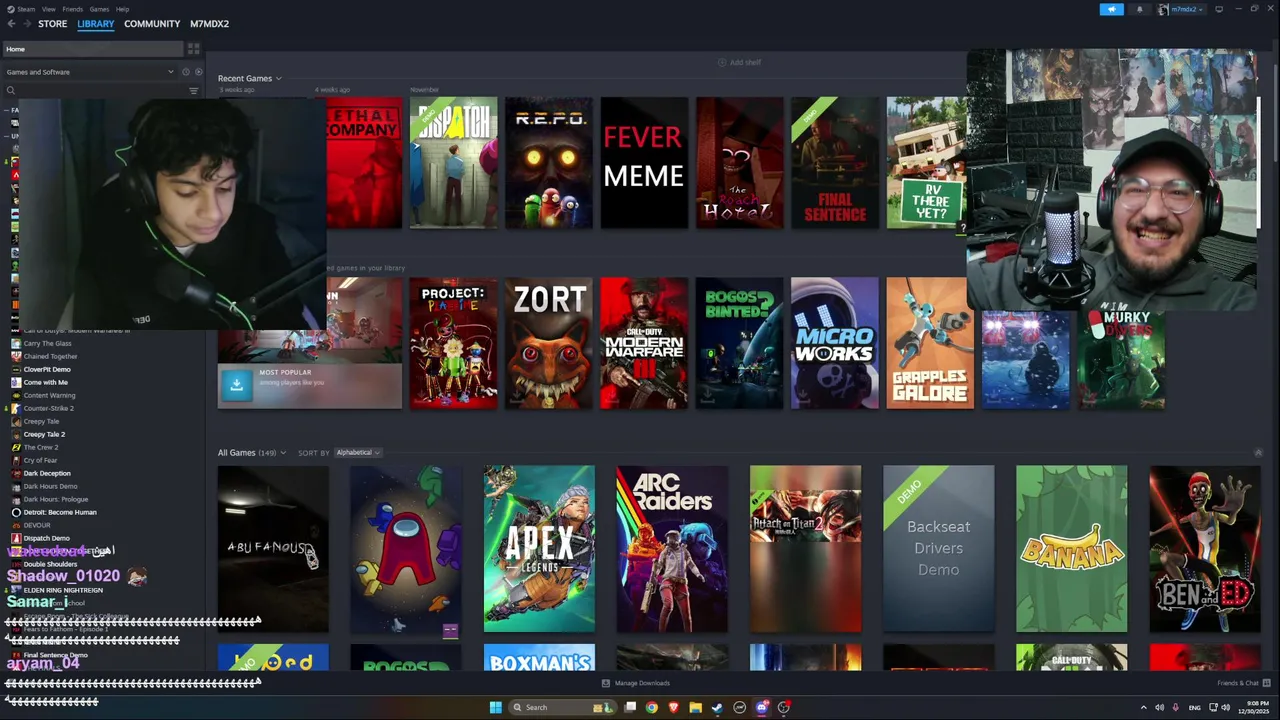Open File Explorer from the taskbar

click(x=696, y=707)
